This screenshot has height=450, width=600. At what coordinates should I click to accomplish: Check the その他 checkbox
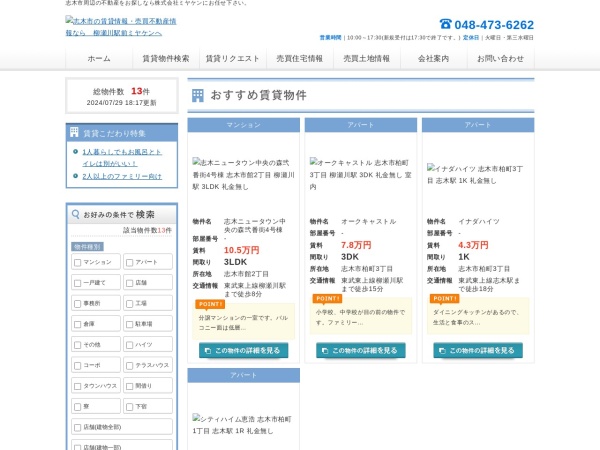point(78,345)
